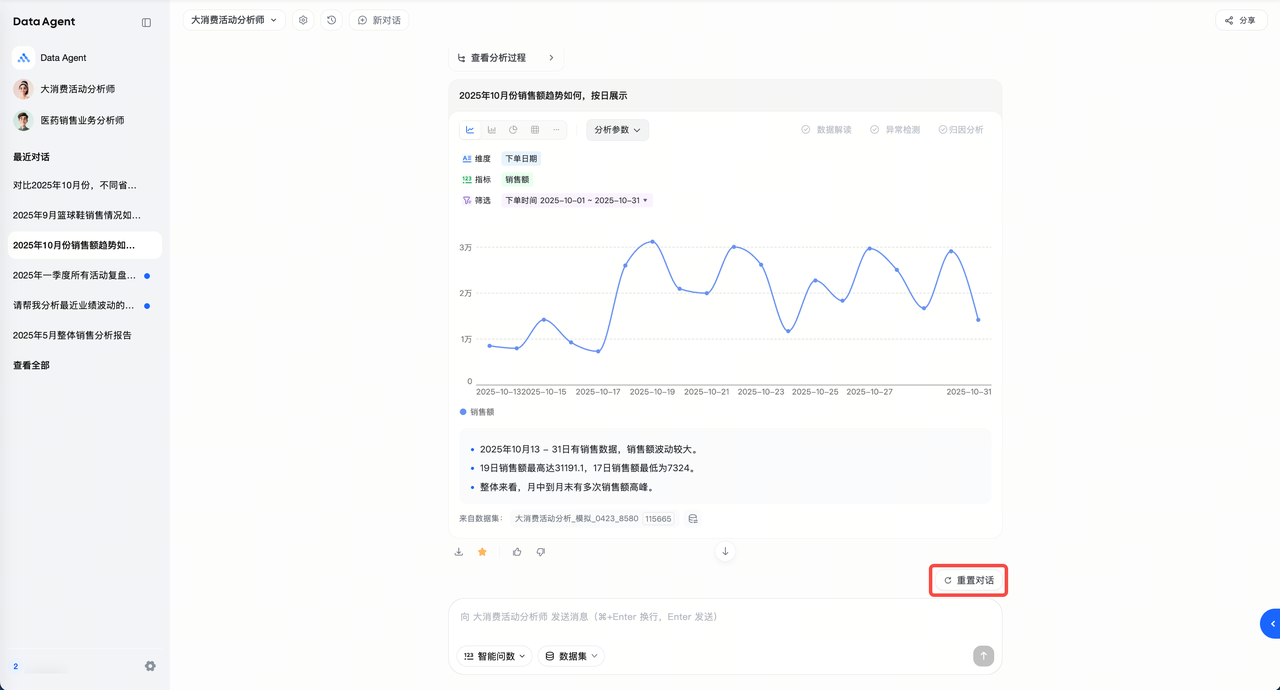This screenshot has width=1280, height=690.
Task: Switch chart to pie chart view
Action: coord(513,130)
